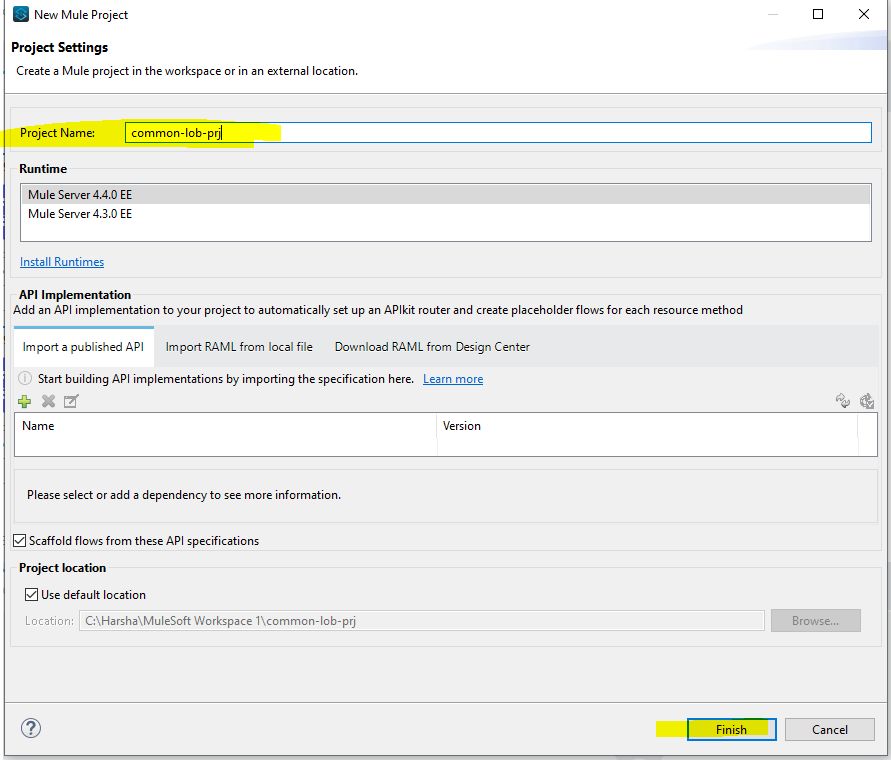Screen dimensions: 891x760
Task: Click the refresh dependencies icon
Action: coord(843,401)
